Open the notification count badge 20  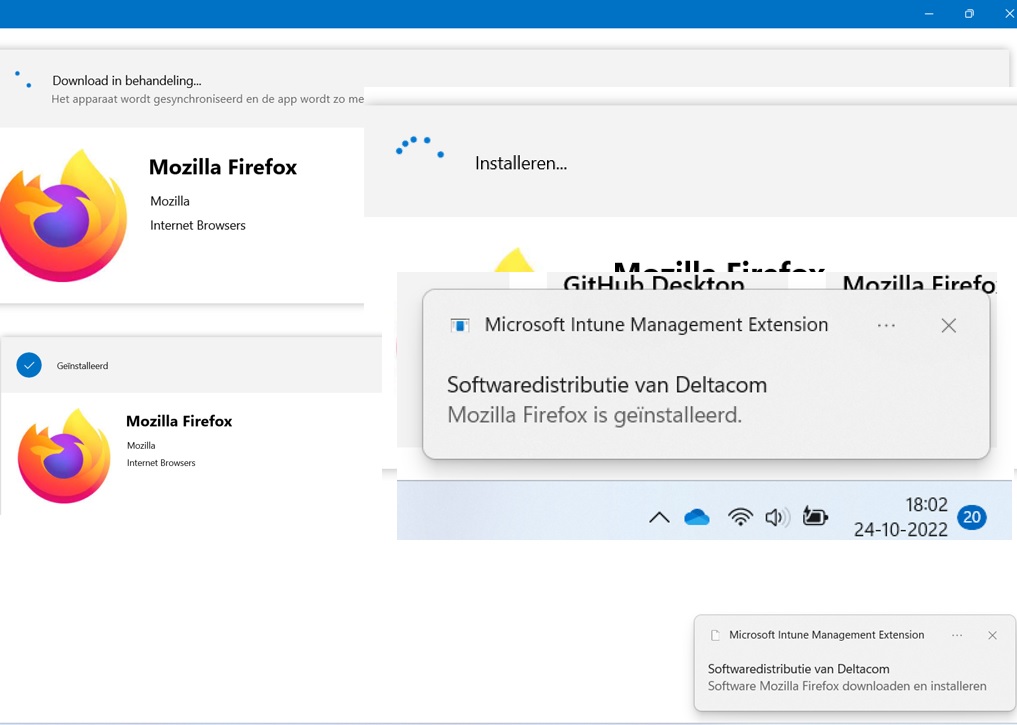[972, 517]
